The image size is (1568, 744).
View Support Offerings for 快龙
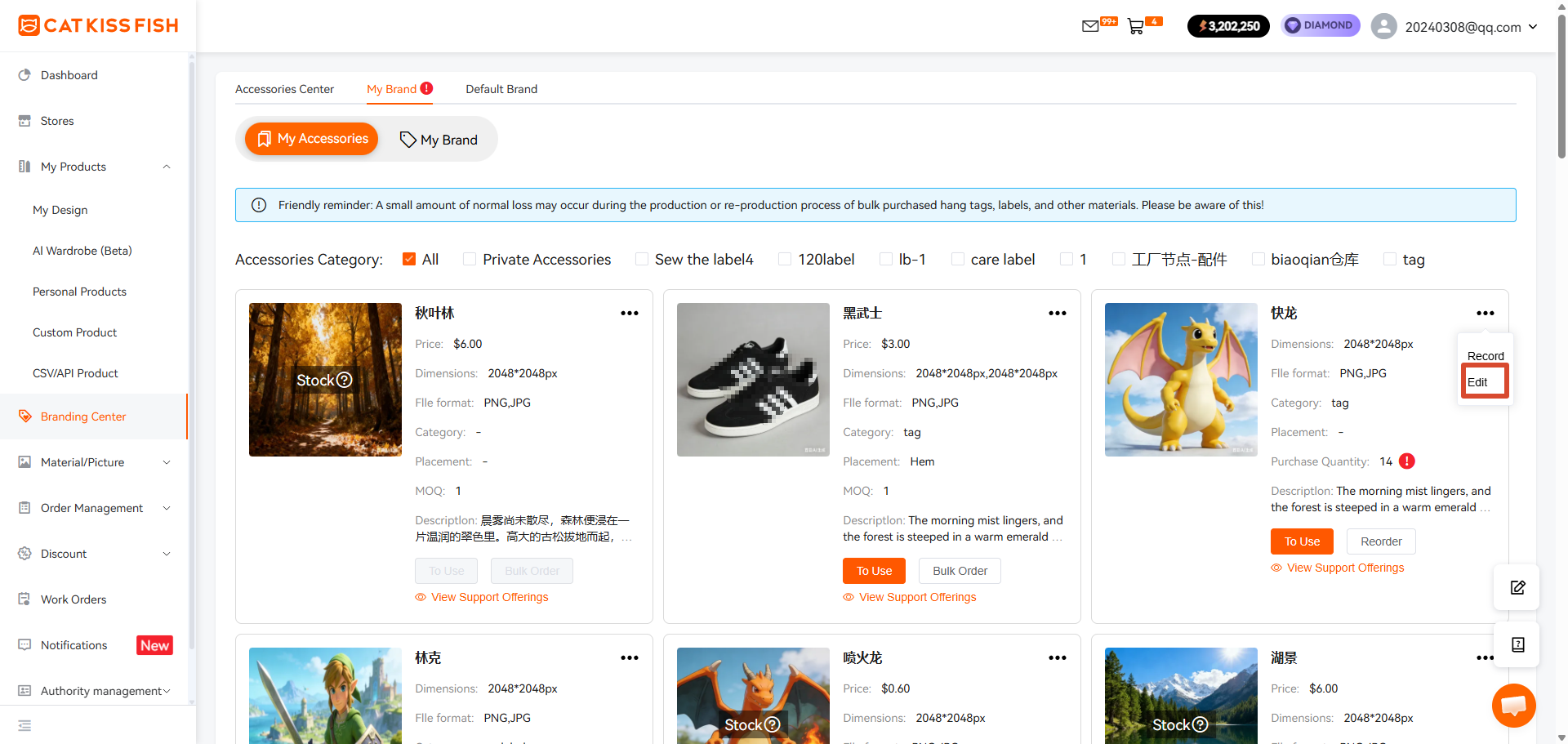(x=1338, y=568)
